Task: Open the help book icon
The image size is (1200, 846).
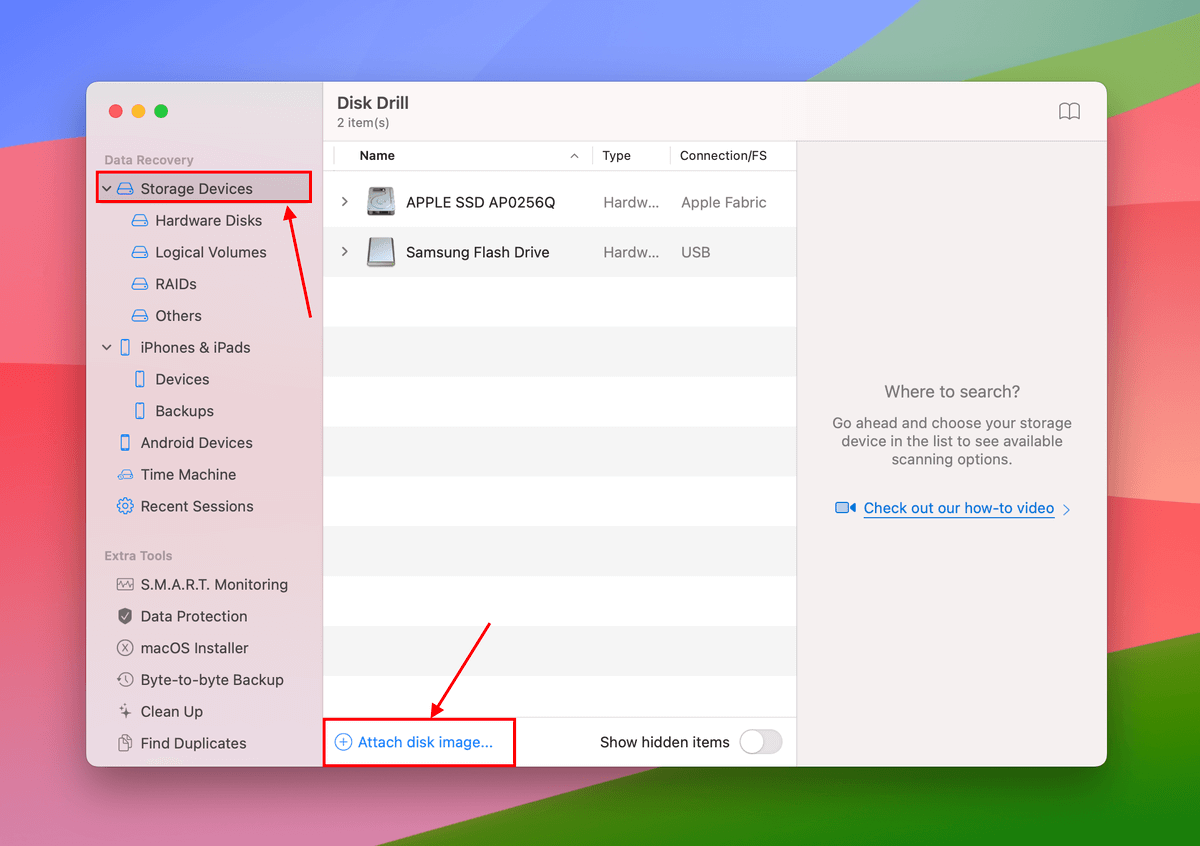Action: 1069,111
